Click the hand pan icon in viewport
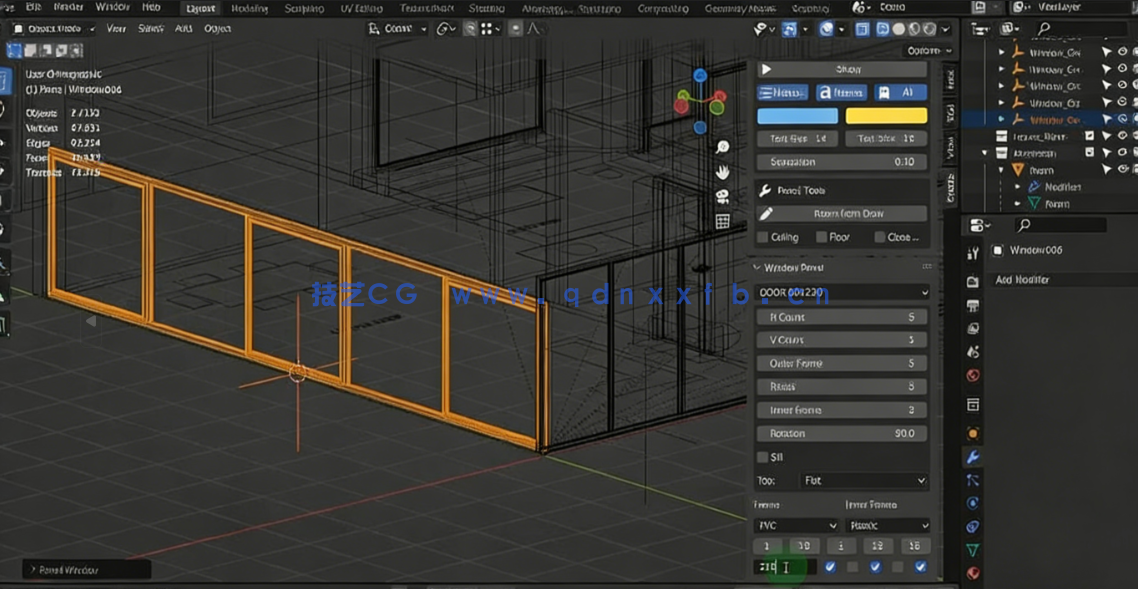 pos(724,172)
